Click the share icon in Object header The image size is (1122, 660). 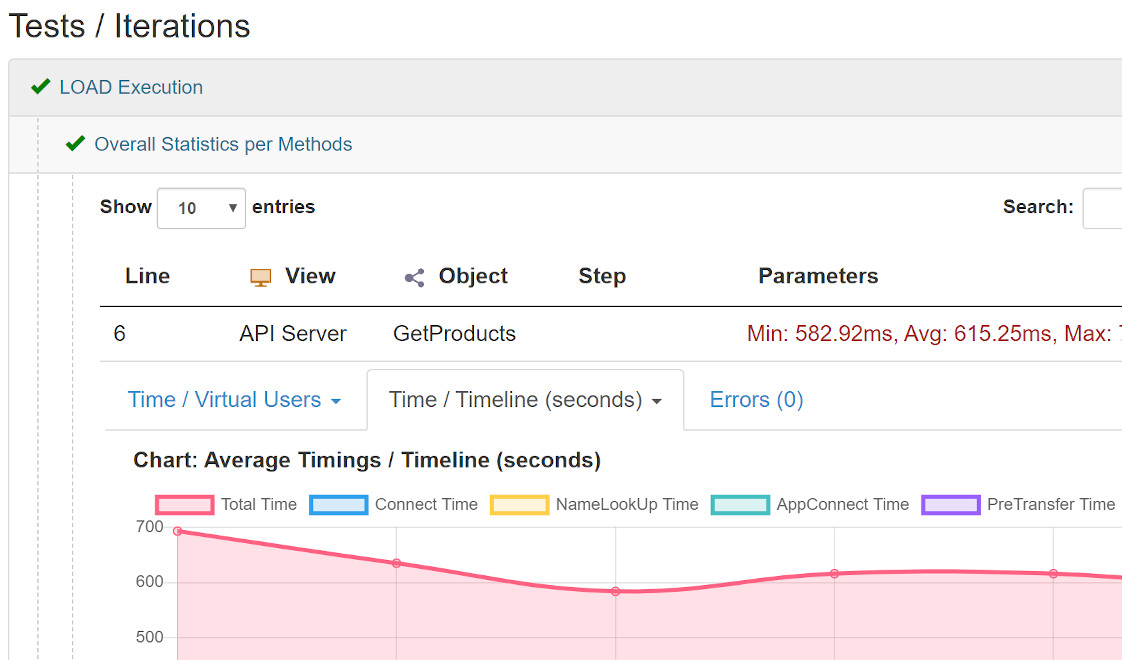414,277
